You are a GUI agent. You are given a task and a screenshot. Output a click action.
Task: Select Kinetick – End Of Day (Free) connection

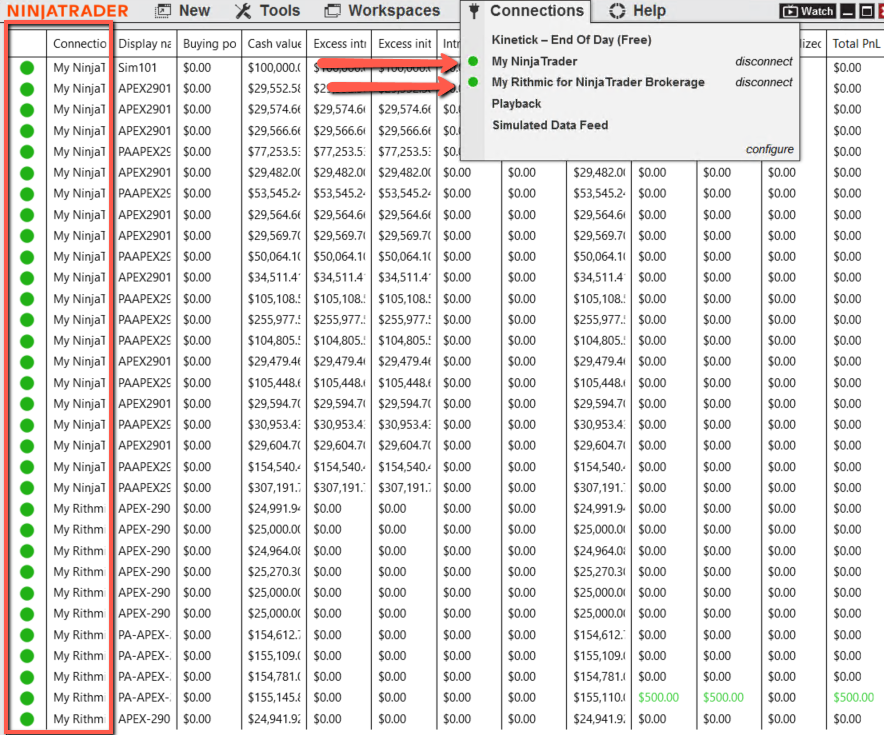tap(571, 39)
